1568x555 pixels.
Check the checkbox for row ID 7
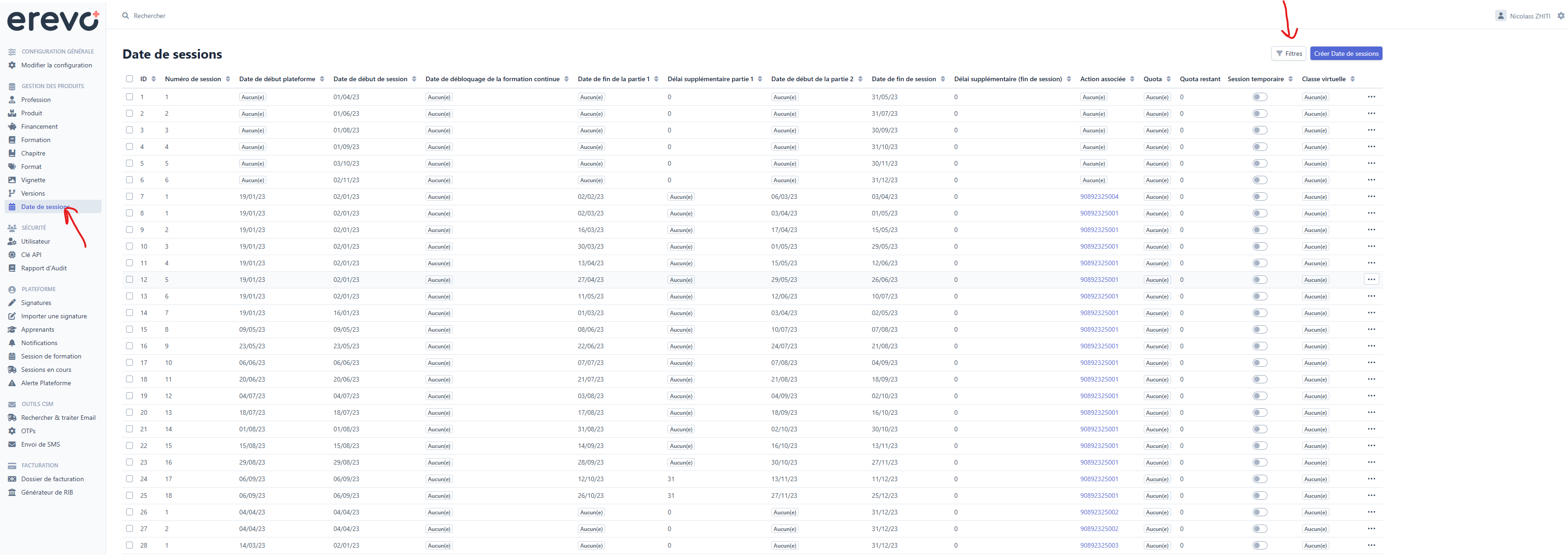point(129,197)
